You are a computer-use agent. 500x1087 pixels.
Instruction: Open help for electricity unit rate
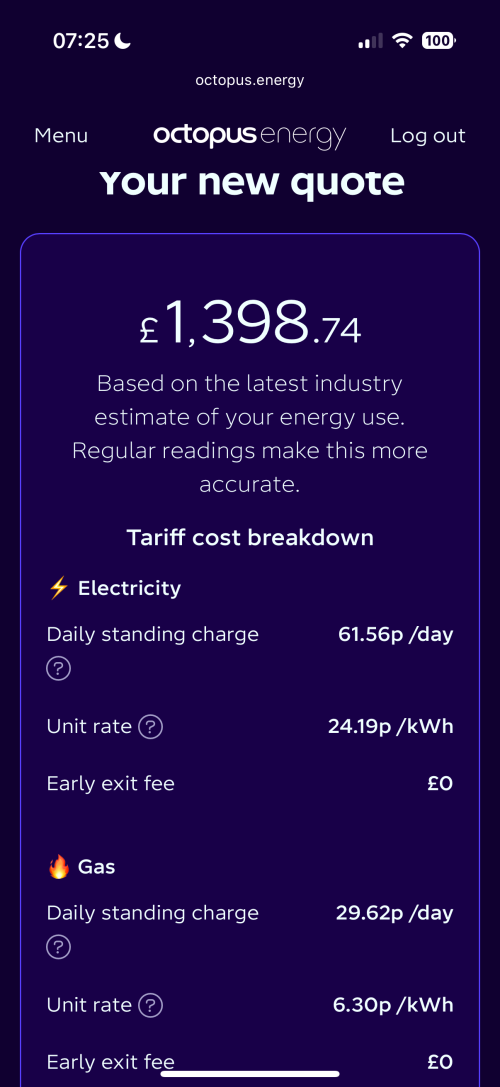tap(150, 727)
